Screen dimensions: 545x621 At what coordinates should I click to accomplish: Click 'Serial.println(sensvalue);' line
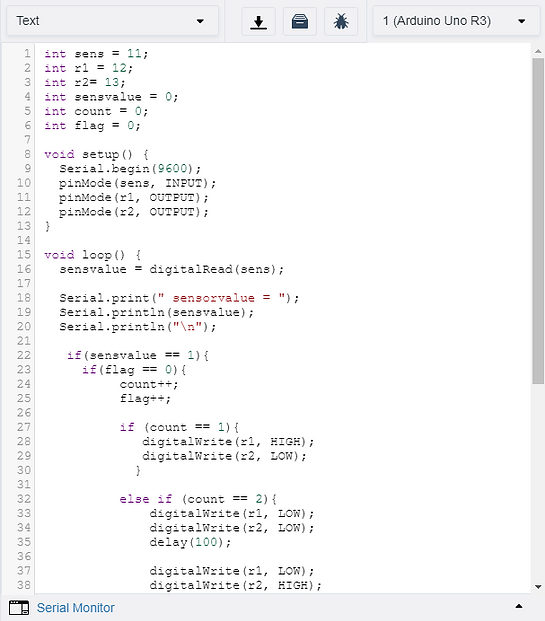[x=157, y=312]
